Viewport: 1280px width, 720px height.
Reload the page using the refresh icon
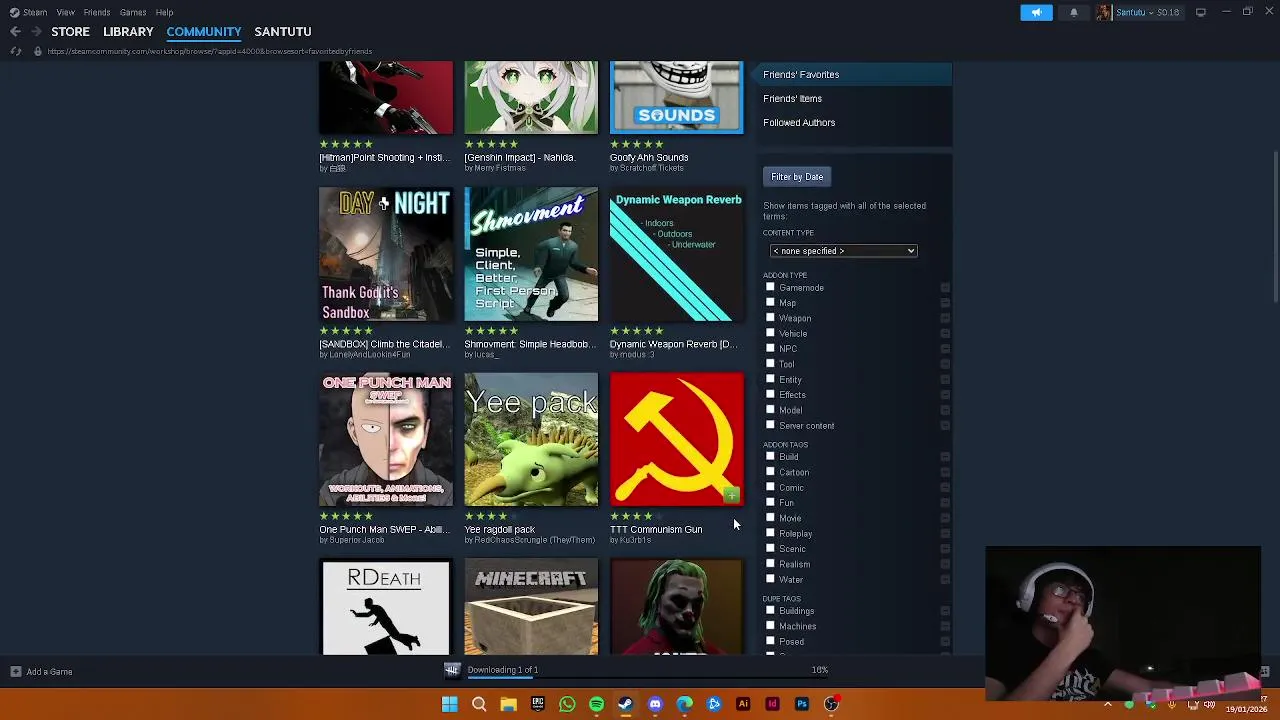click(15, 51)
